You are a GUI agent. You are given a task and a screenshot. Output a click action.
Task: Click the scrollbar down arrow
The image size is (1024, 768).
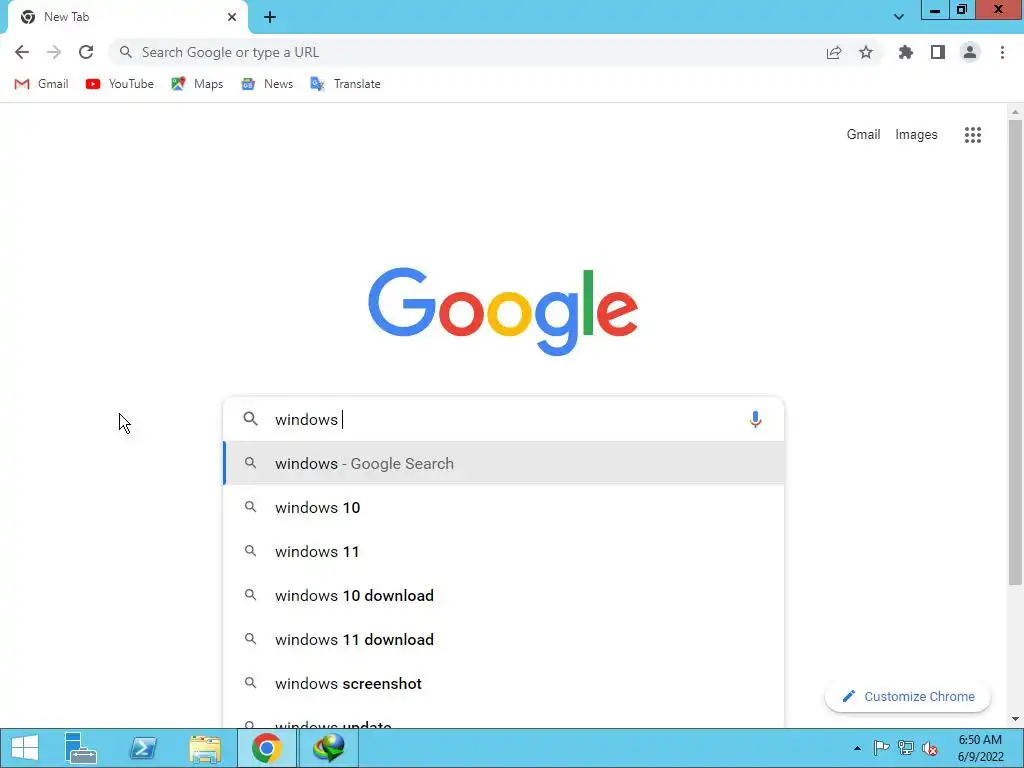[x=1015, y=719]
